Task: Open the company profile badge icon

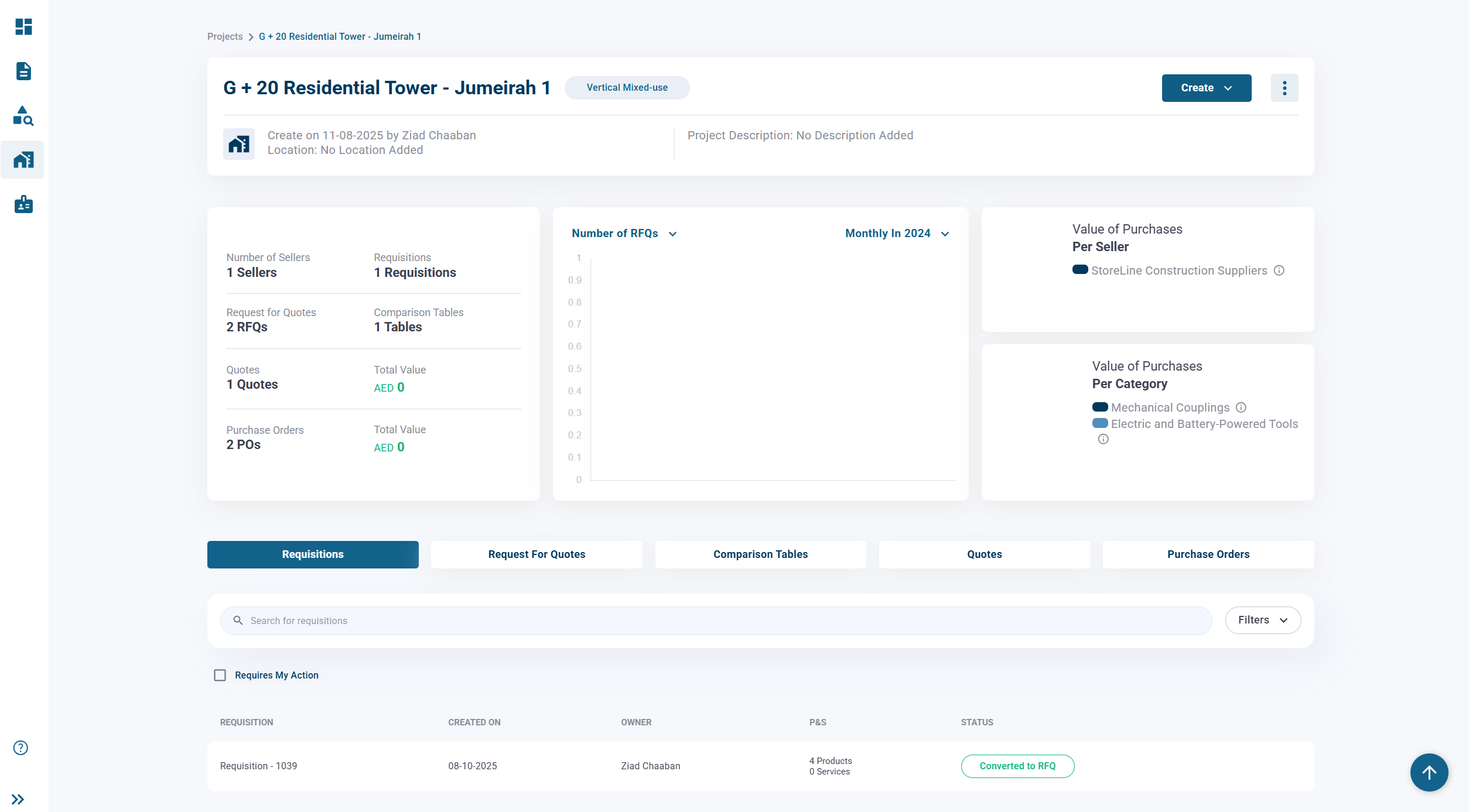Action: click(x=23, y=204)
